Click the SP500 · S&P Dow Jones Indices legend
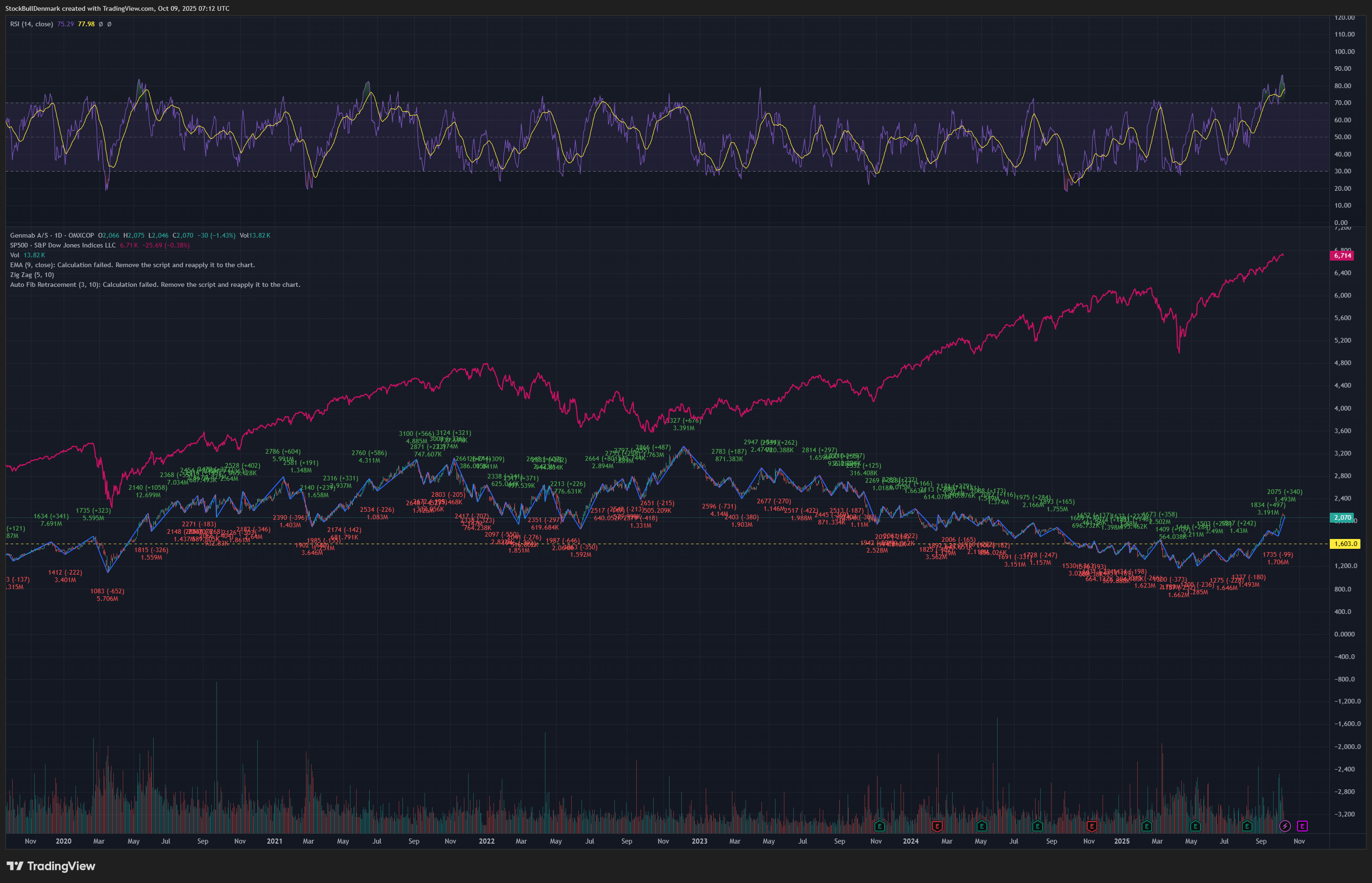This screenshot has width=1372, height=883. click(62, 246)
